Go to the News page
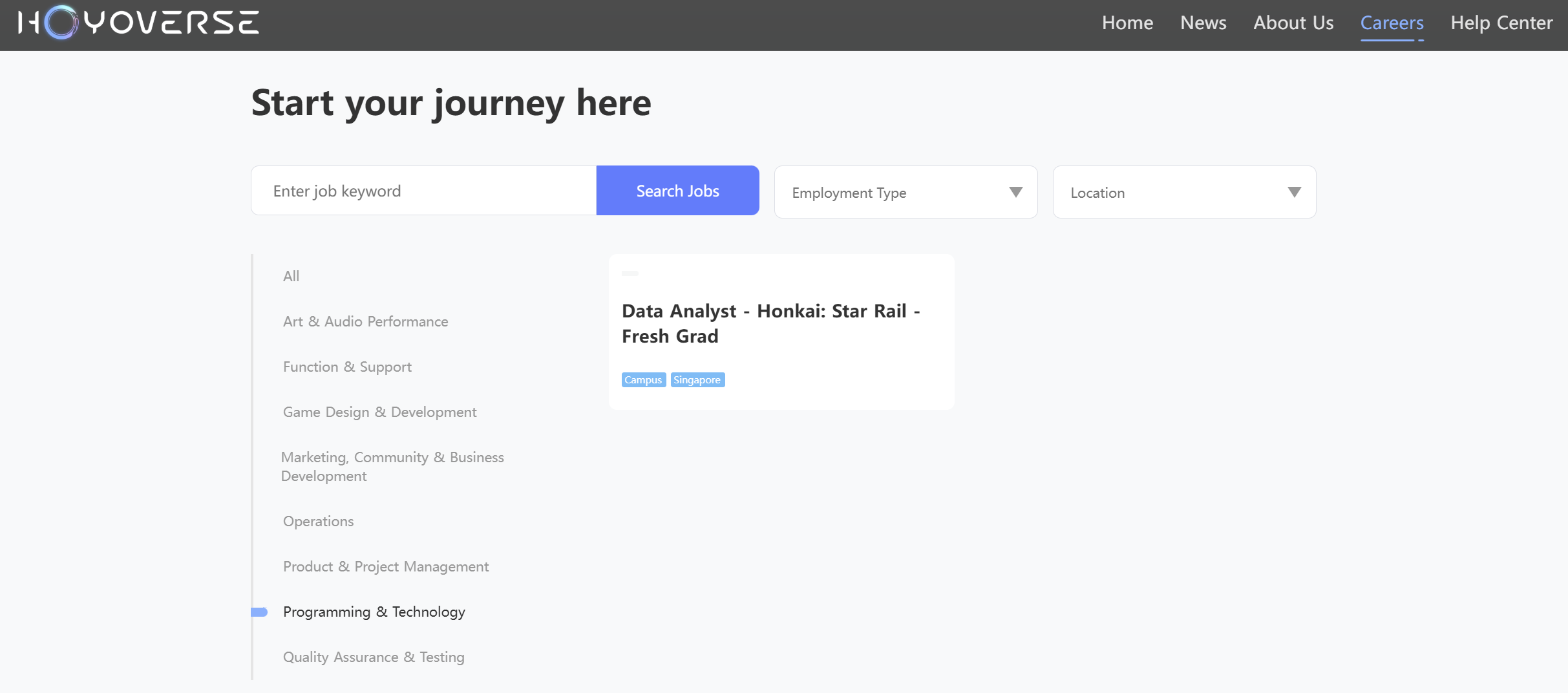 point(1203,23)
